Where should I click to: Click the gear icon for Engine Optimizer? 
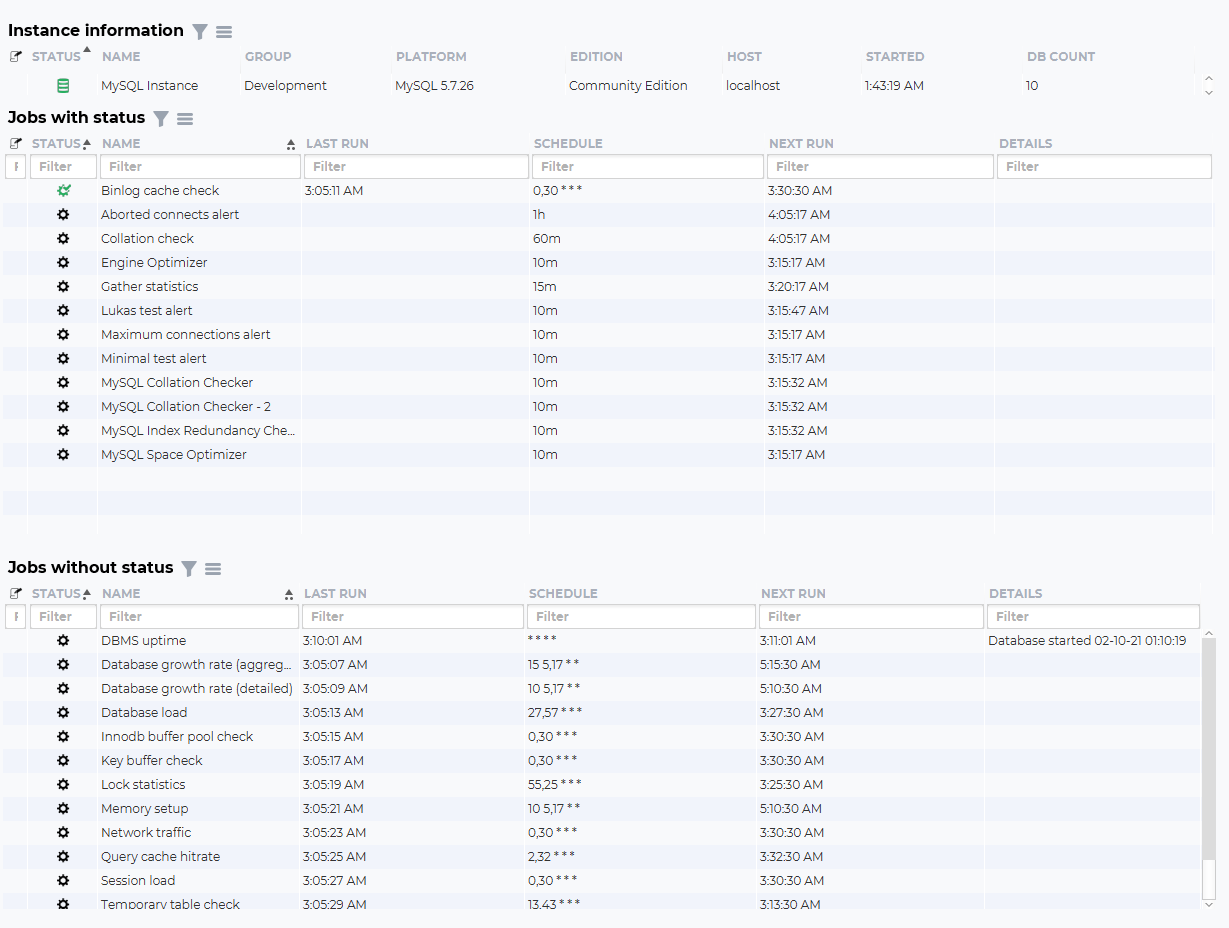point(63,262)
